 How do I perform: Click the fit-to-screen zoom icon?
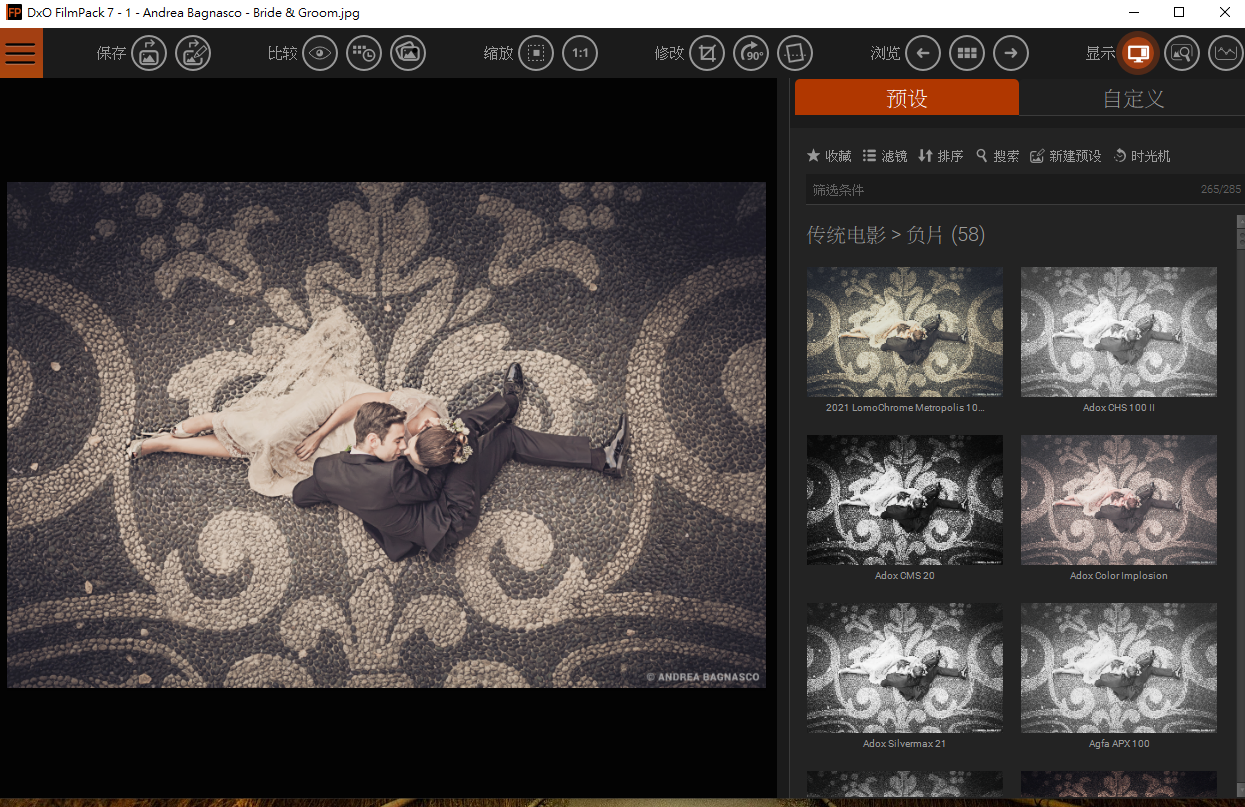point(536,53)
